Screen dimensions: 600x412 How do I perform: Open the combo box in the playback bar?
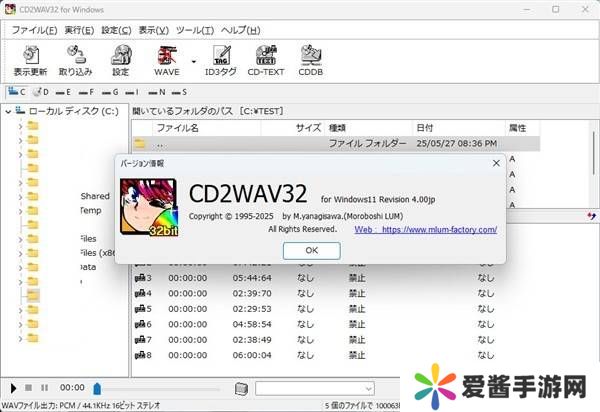[313, 387]
